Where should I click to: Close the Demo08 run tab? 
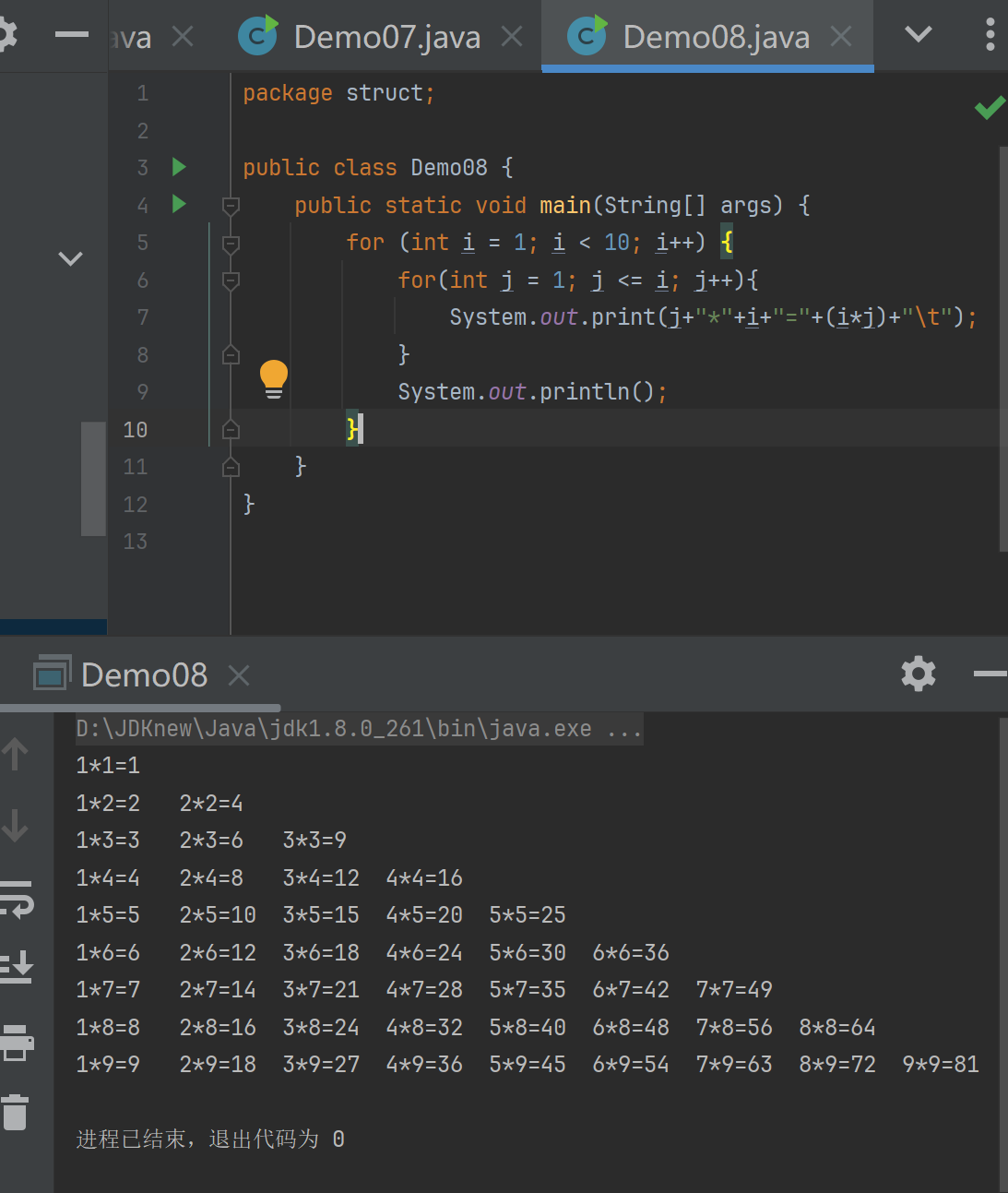tap(239, 675)
